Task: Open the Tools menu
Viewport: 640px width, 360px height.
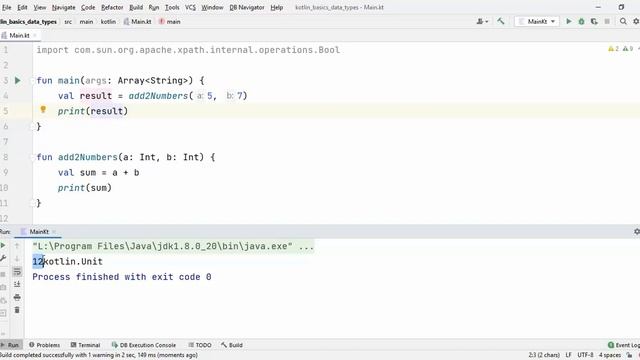Action: (172, 7)
